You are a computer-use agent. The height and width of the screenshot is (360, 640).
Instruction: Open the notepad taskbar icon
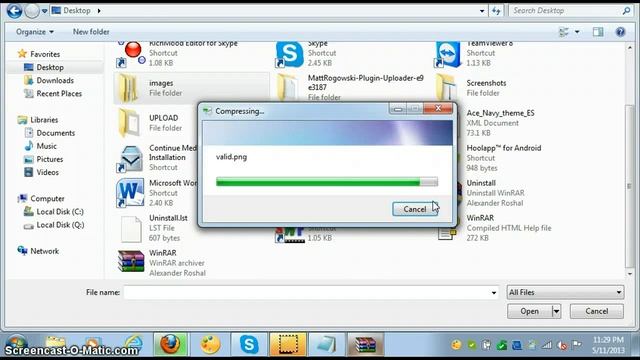coord(327,344)
